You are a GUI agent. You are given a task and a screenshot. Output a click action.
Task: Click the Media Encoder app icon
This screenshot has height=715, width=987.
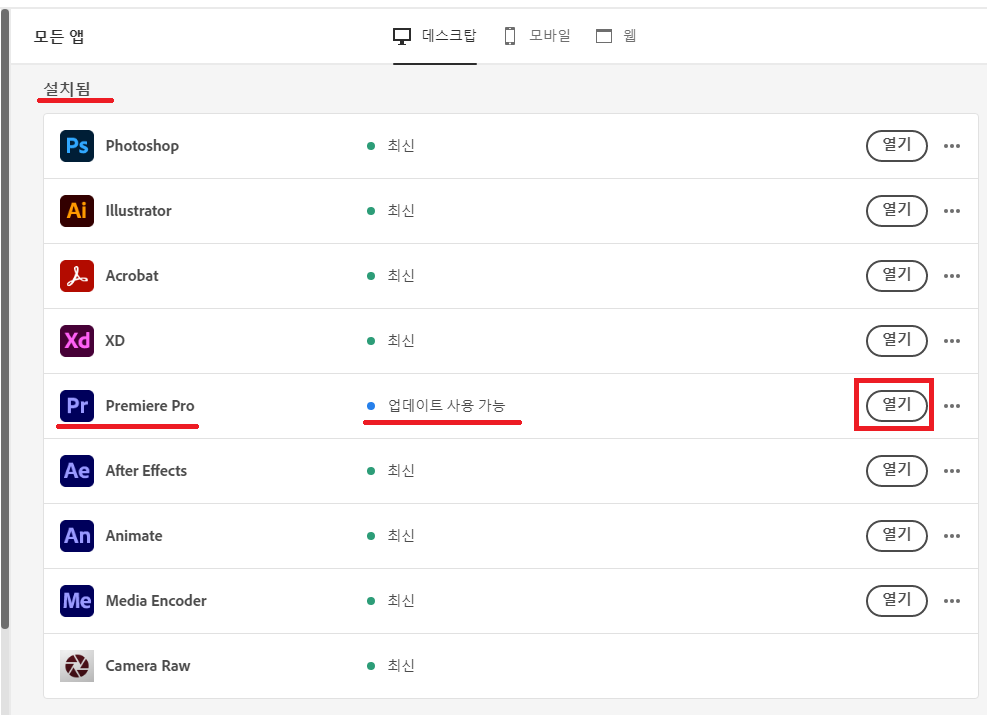coord(77,600)
